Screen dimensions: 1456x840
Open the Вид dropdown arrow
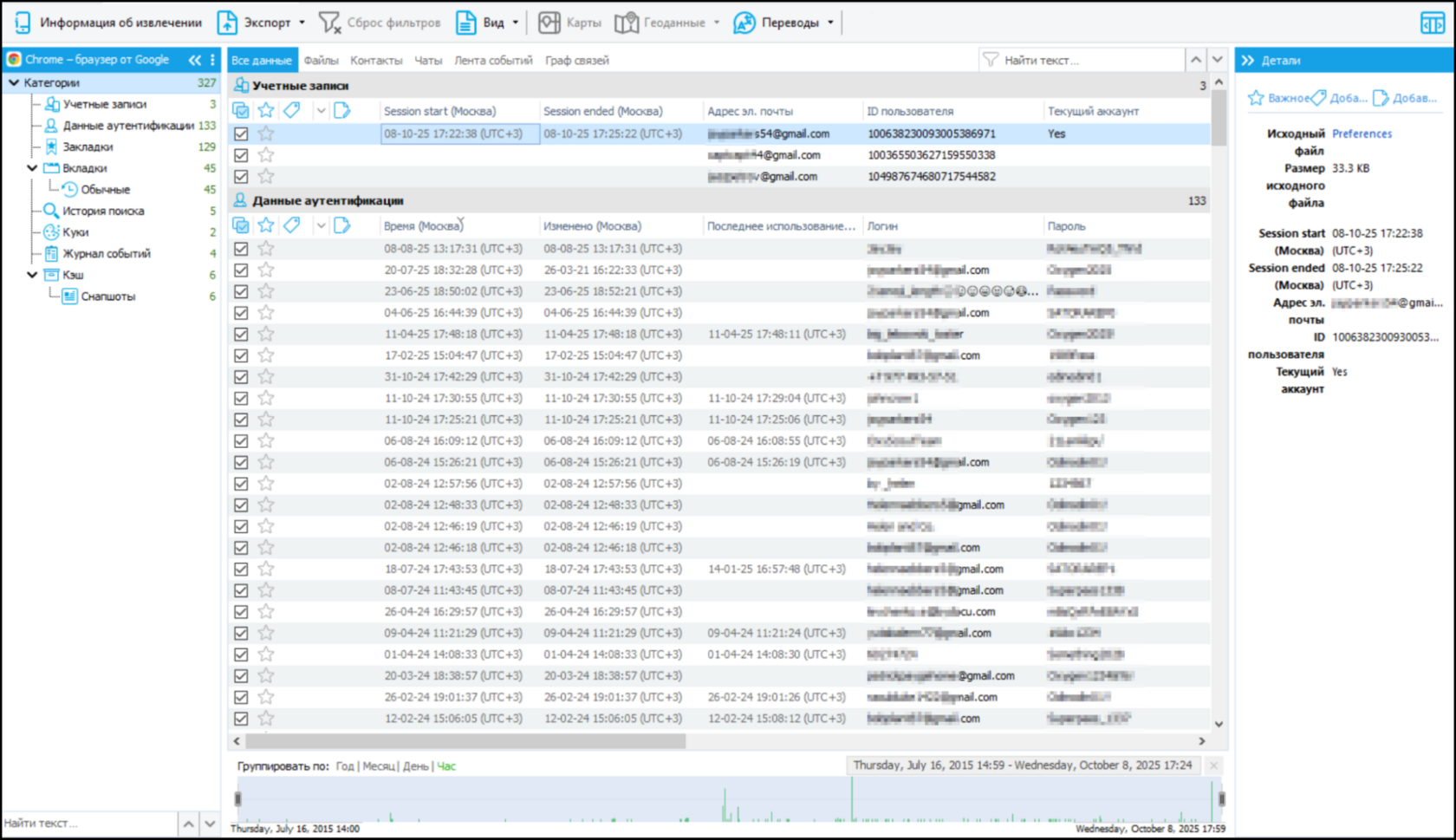(515, 23)
